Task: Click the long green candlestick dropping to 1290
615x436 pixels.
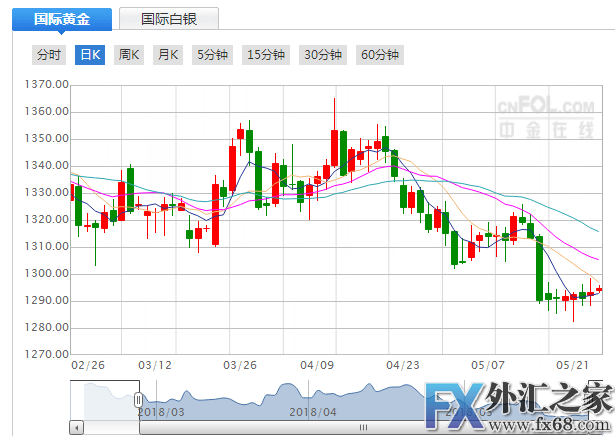Action: click(540, 269)
